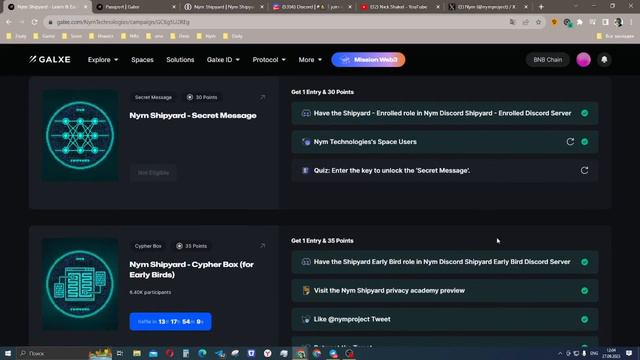Open Microsoft Edge from the taskbar
640x360 pixels.
[202, 353]
